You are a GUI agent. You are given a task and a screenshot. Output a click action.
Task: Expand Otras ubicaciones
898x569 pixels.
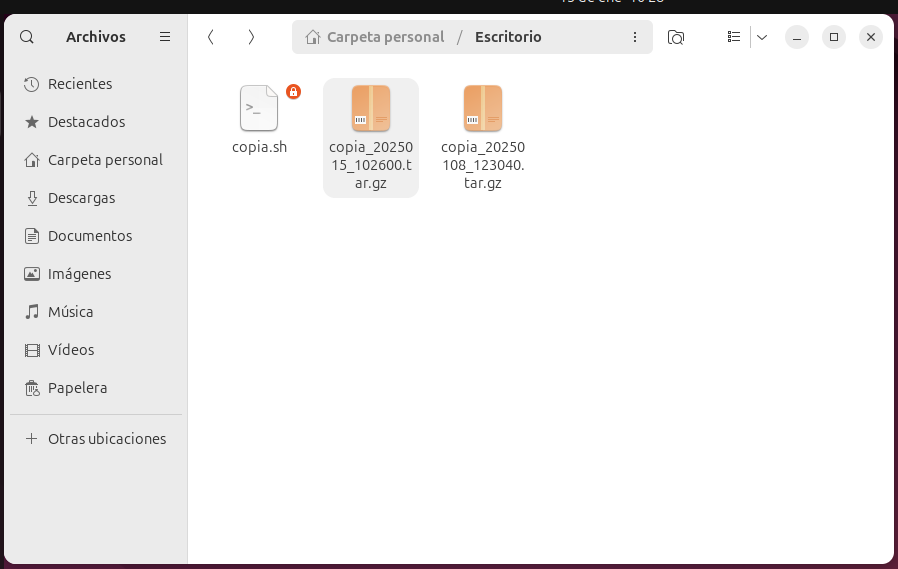pyautogui.click(x=107, y=439)
